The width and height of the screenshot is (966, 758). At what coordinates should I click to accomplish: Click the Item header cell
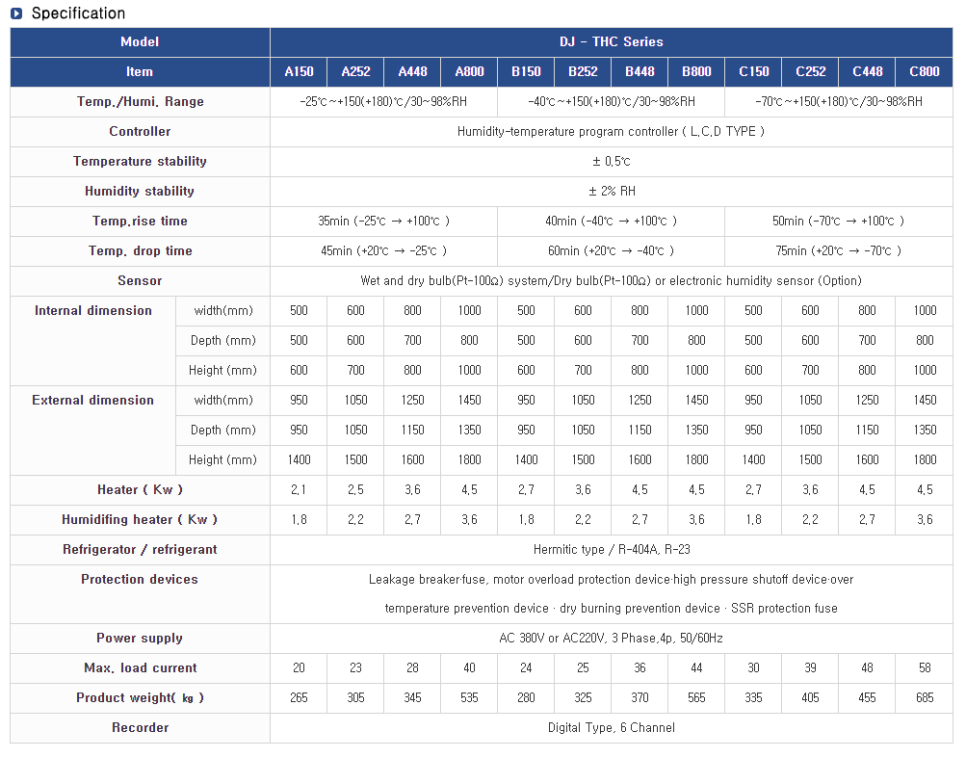(x=139, y=72)
